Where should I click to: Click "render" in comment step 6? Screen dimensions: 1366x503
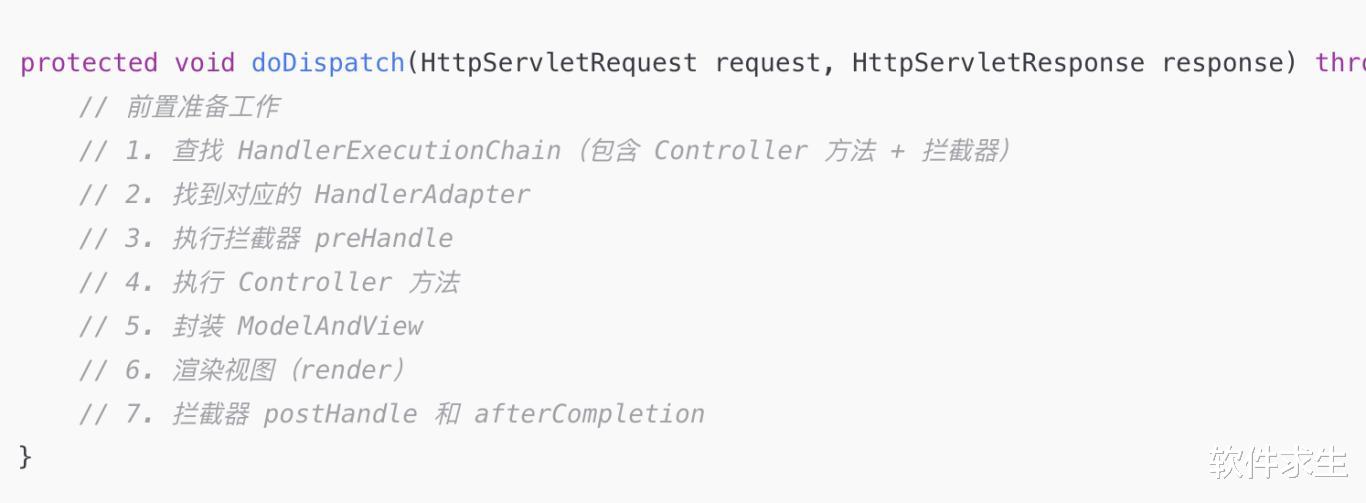pyautogui.click(x=344, y=371)
